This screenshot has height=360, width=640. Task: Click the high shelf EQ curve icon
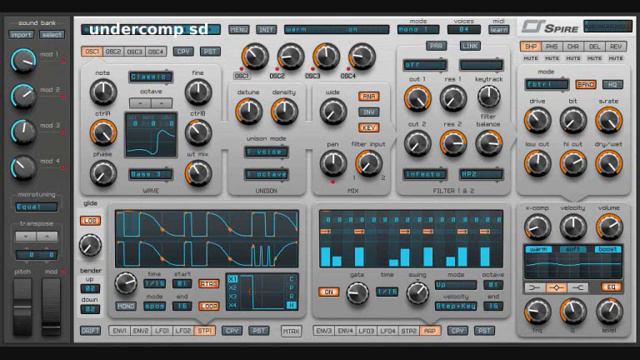tap(577, 288)
